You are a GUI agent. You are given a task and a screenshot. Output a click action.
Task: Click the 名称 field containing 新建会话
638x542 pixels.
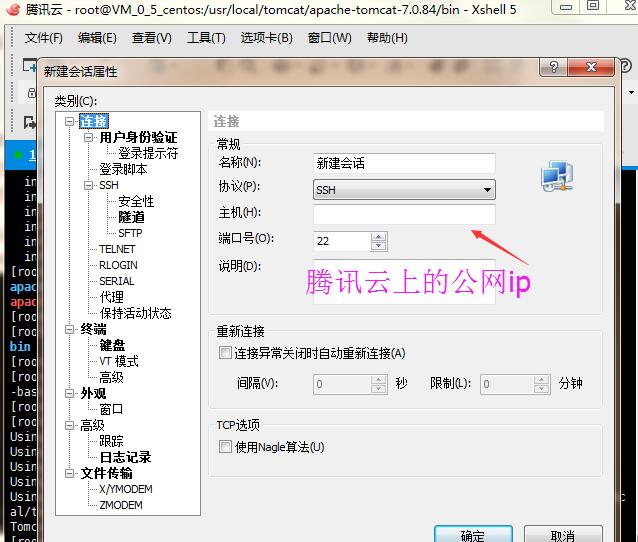coord(404,164)
